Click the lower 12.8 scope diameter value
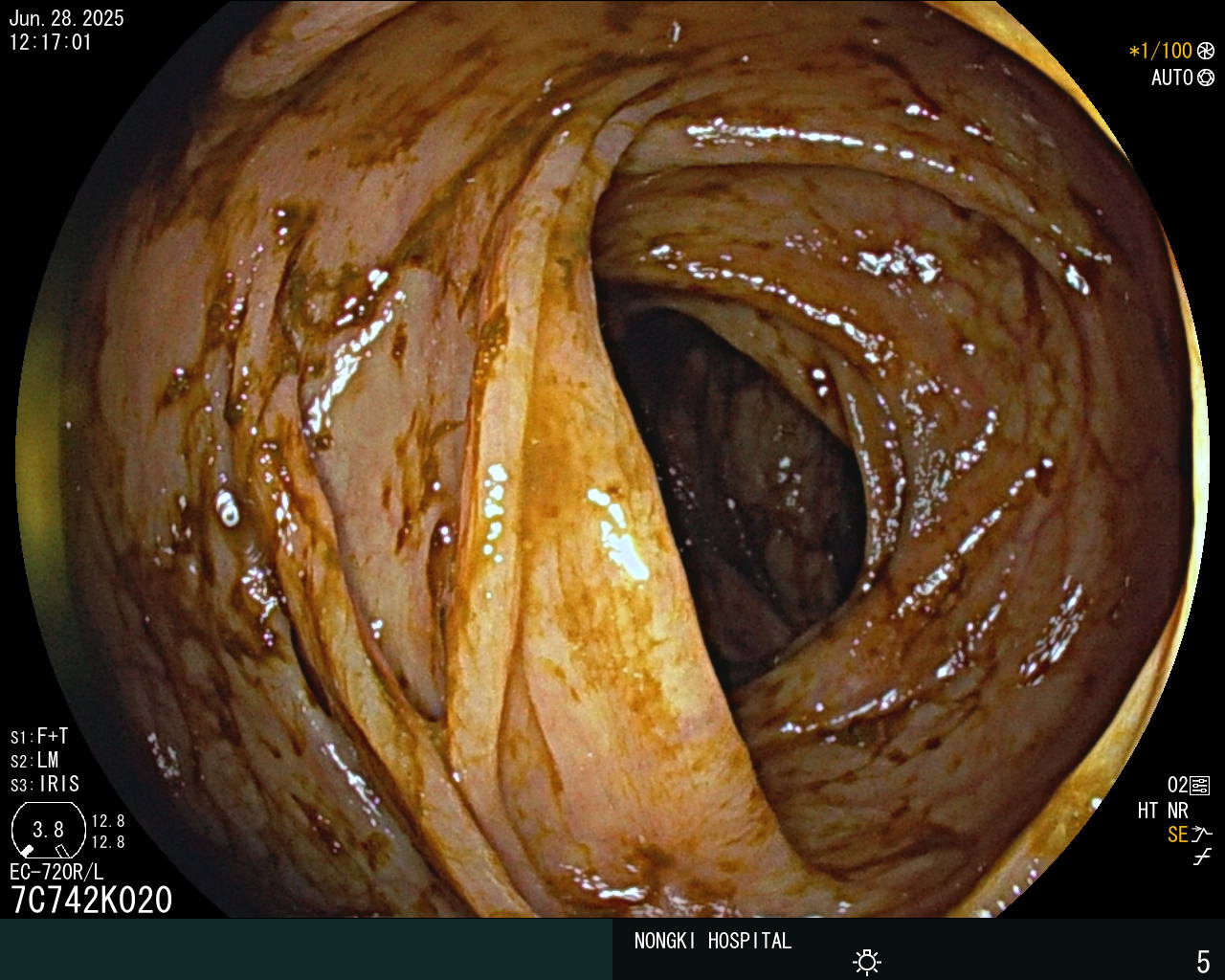The height and width of the screenshot is (980, 1225). click(108, 842)
